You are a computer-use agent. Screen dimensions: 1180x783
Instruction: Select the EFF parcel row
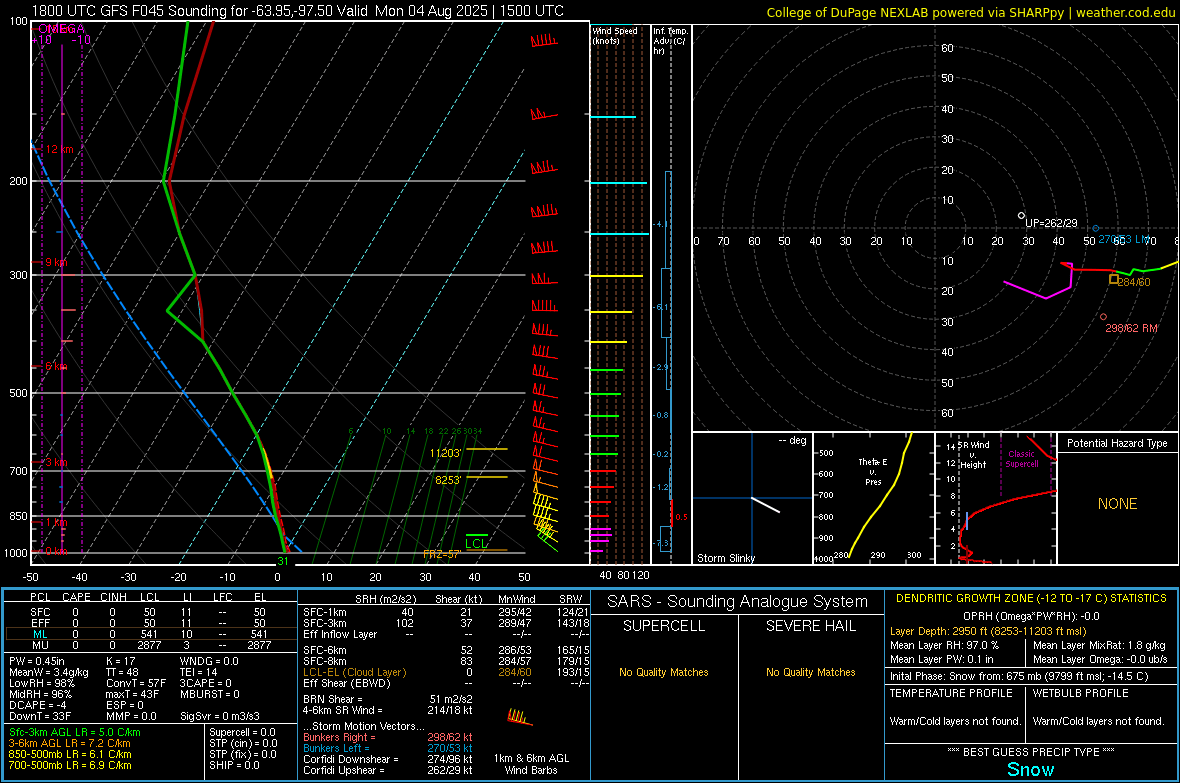(x=149, y=623)
